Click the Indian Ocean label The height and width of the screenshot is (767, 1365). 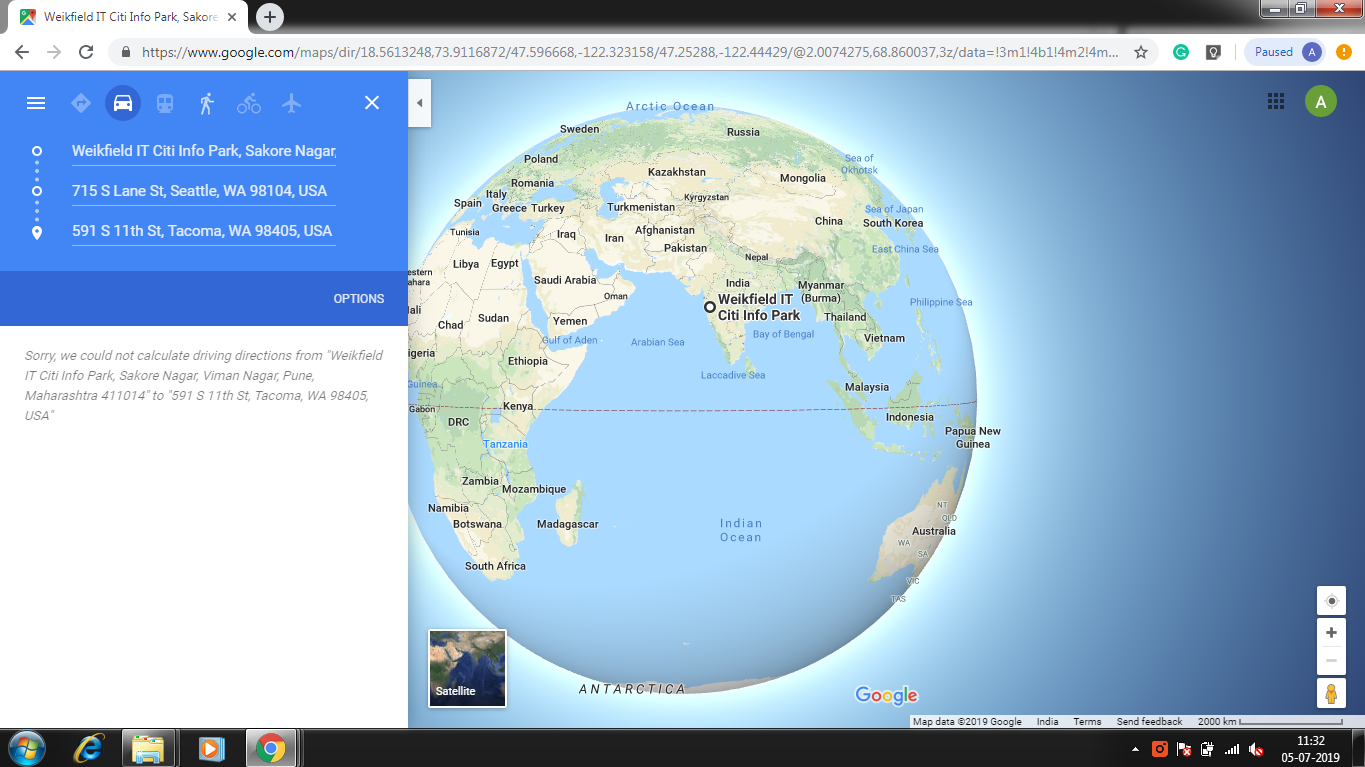(741, 530)
